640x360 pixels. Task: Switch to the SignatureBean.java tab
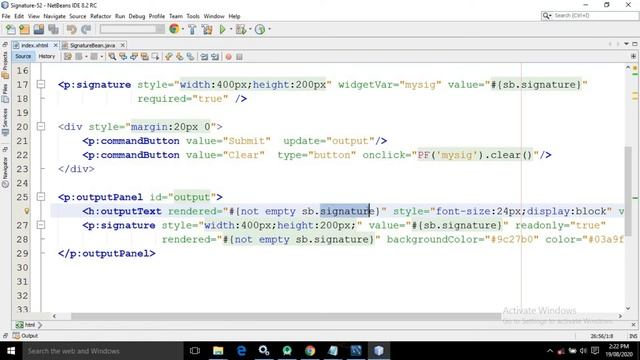pos(92,45)
